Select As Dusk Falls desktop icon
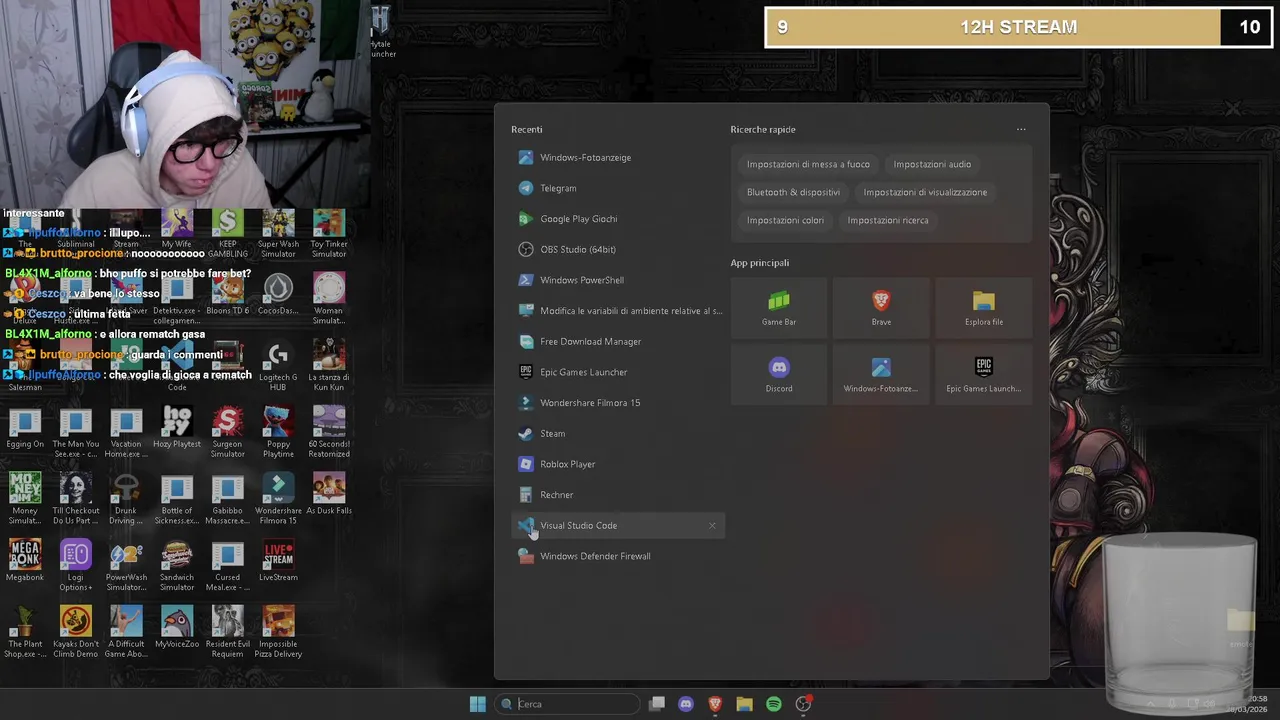The height and width of the screenshot is (720, 1280). pos(329,494)
